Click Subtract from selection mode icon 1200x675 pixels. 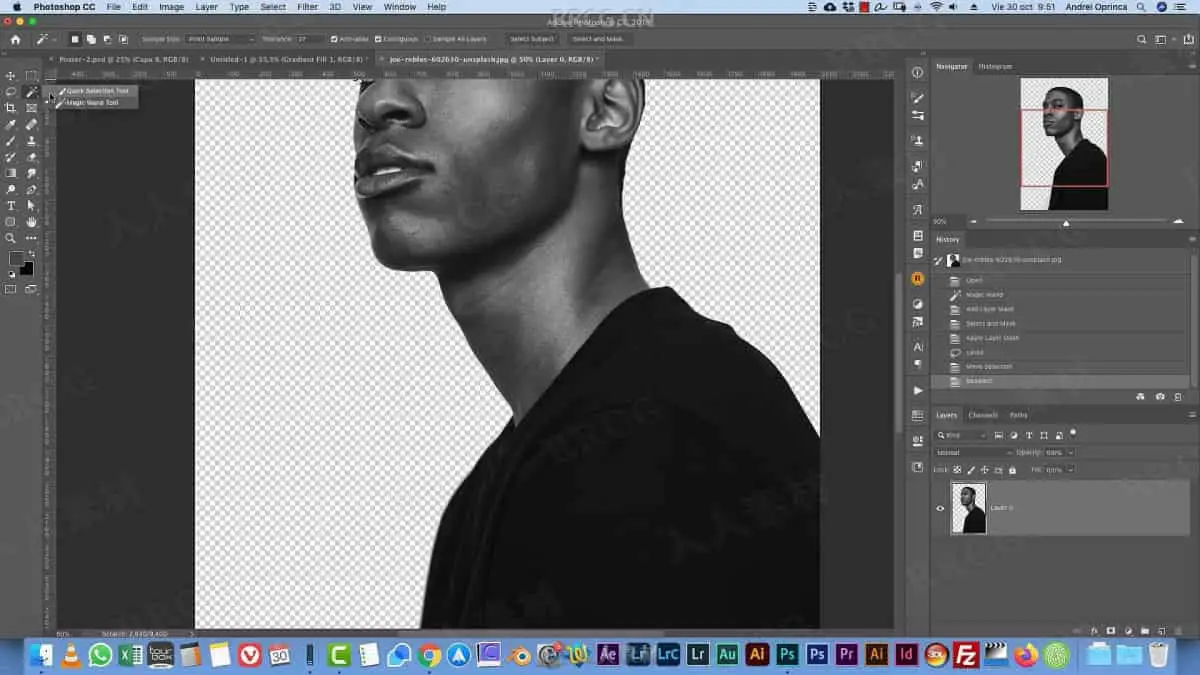(107, 39)
